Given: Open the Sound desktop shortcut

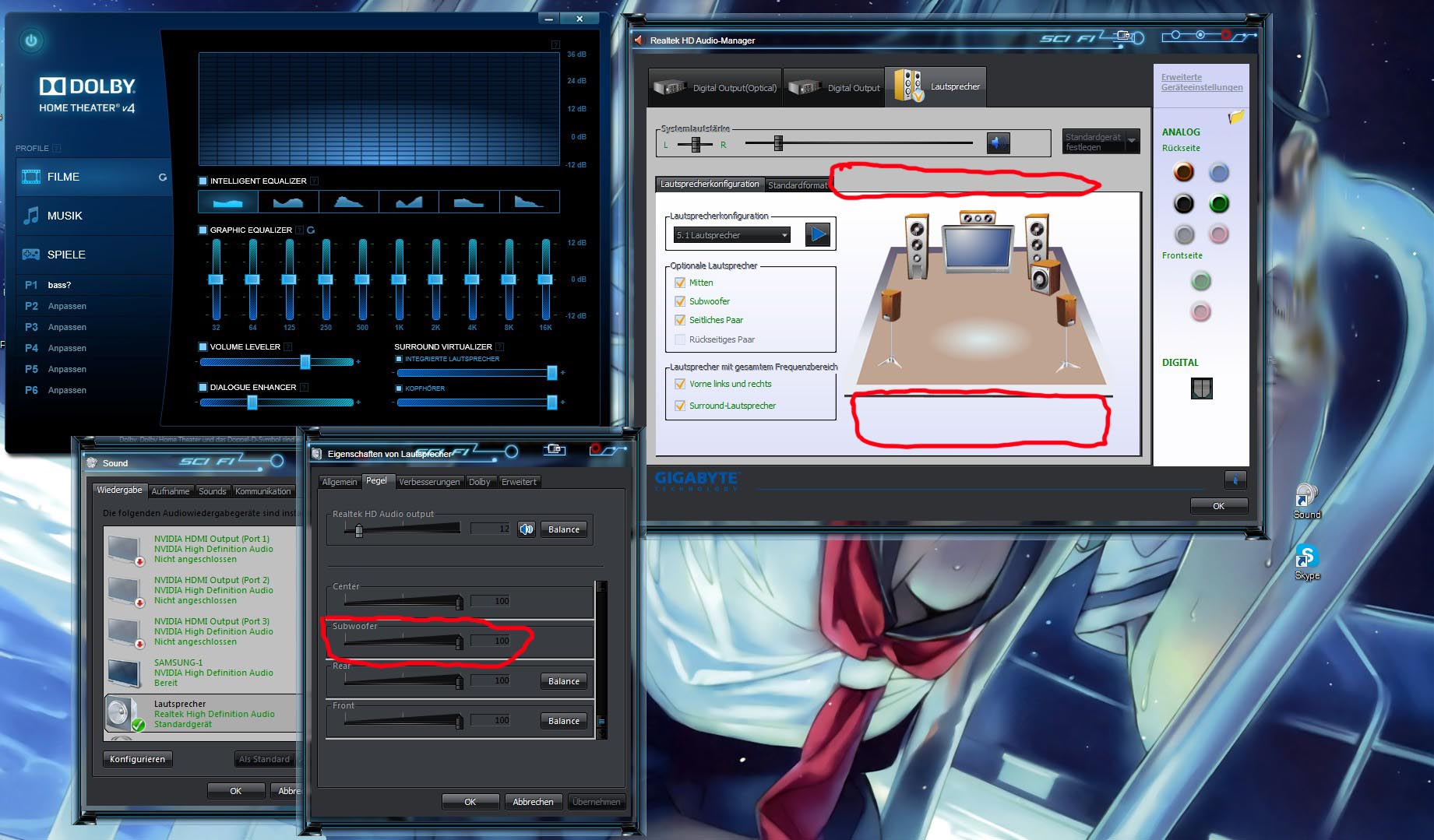Looking at the screenshot, I should [x=1306, y=501].
